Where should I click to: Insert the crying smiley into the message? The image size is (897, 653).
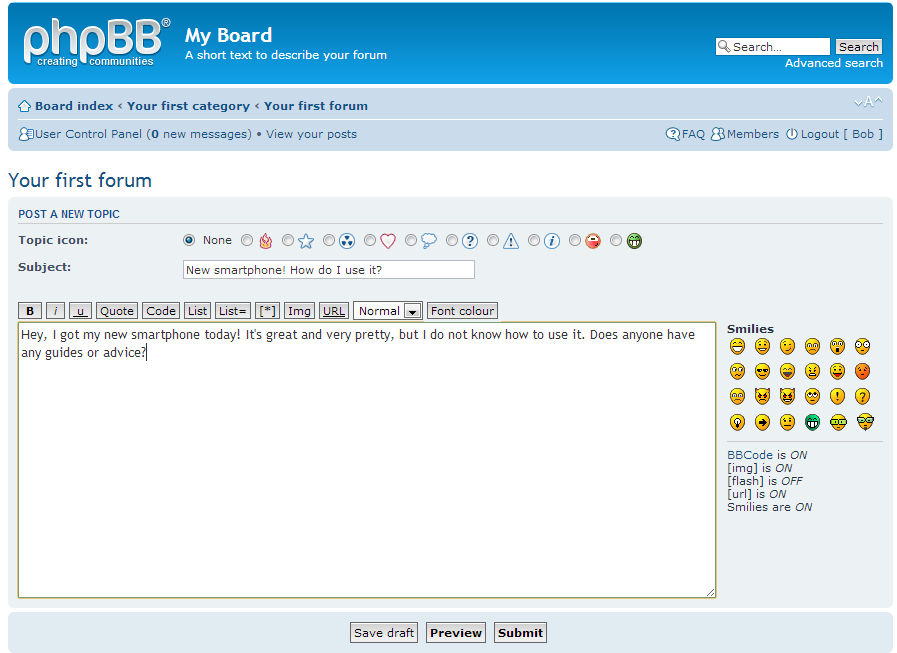tap(737, 396)
